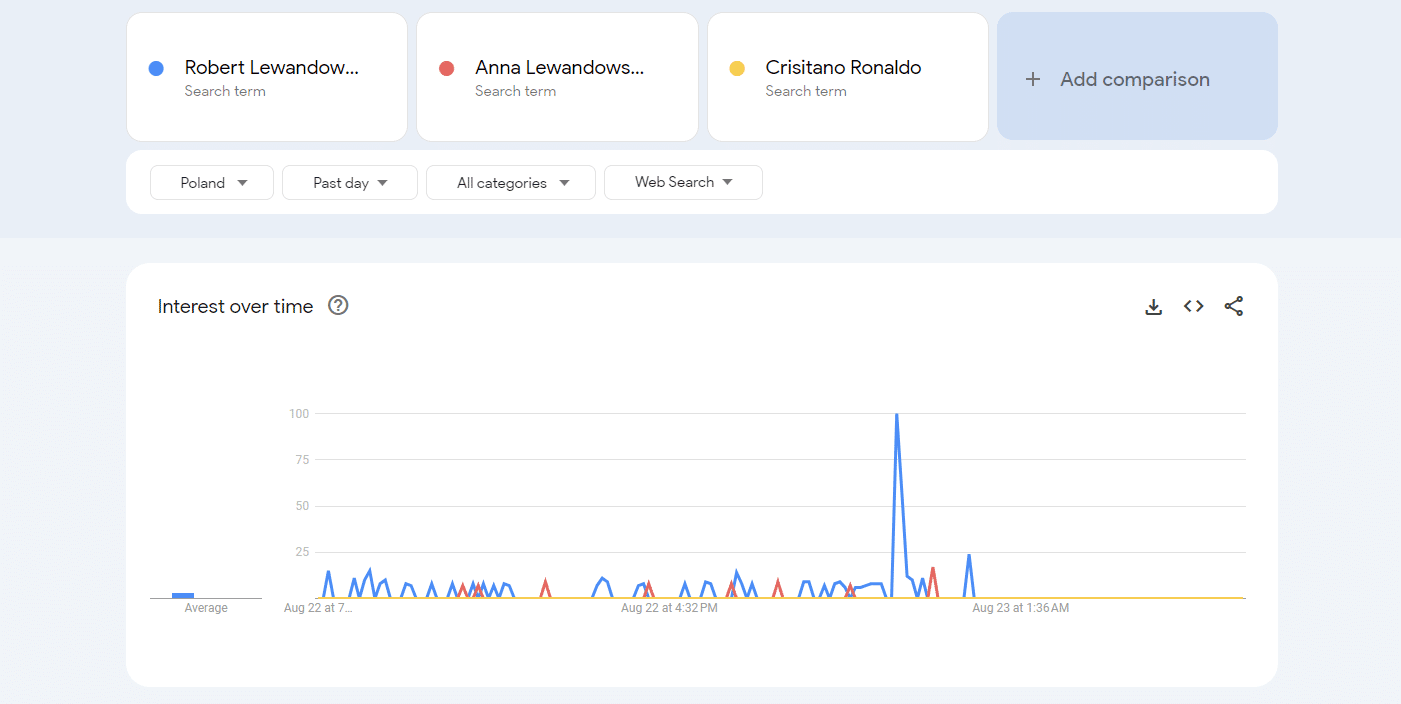Click the Average bar in the chart

click(x=183, y=595)
